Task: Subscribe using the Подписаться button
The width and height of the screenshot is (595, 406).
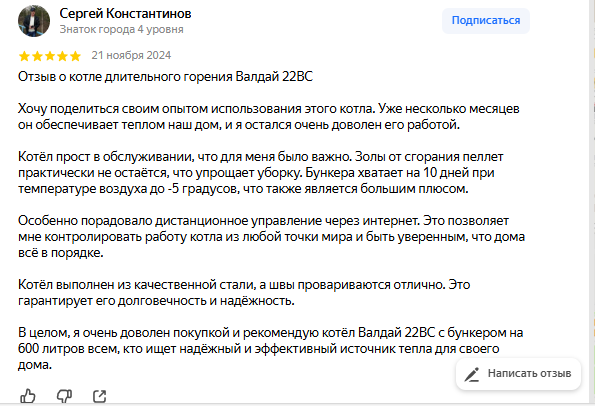Action: [x=486, y=20]
